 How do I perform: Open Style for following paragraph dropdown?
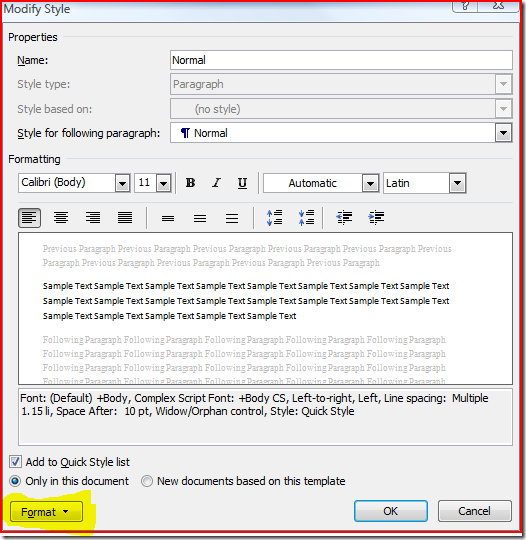(503, 133)
